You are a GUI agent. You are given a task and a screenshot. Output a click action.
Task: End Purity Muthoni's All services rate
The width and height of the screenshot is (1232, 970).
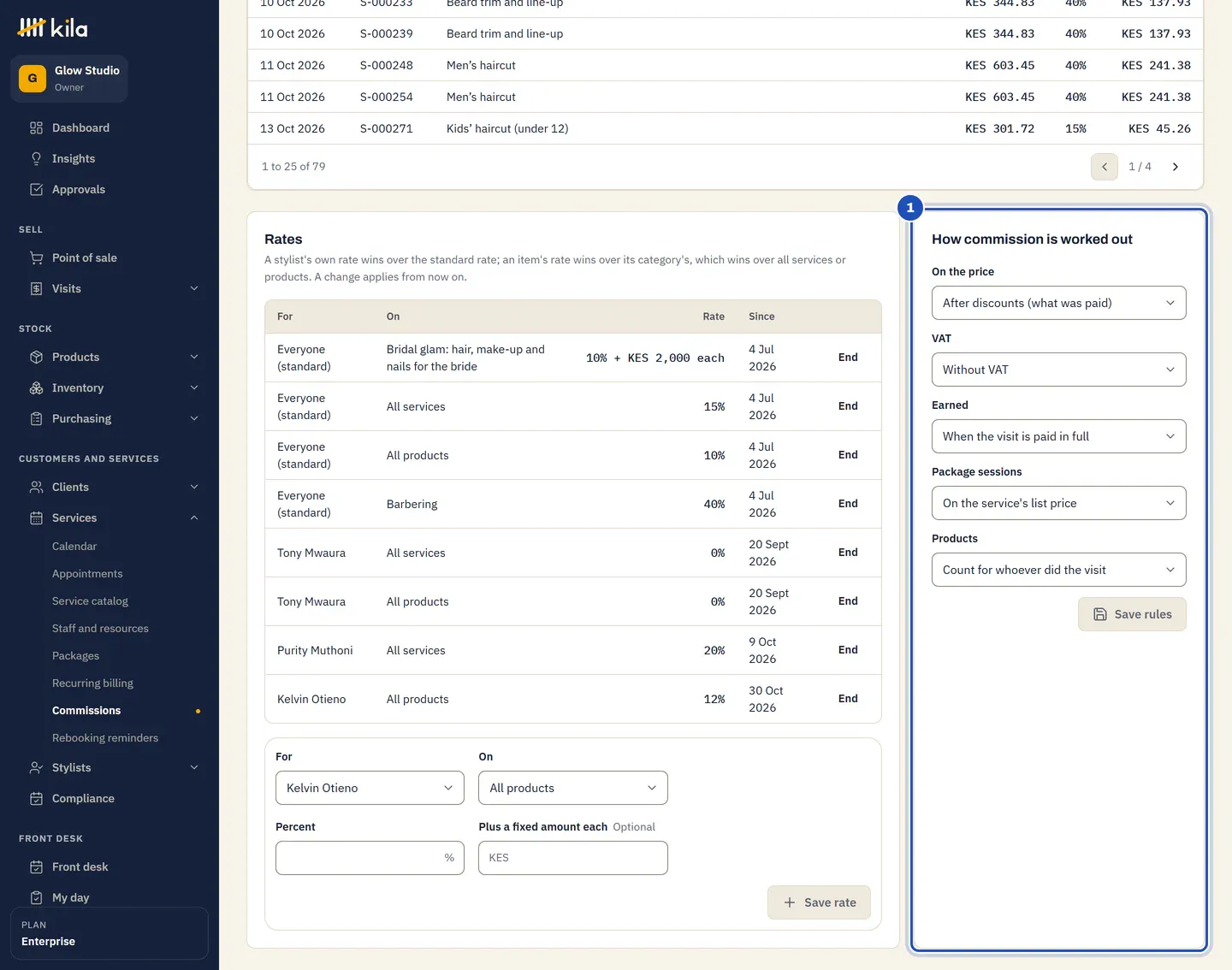(848, 650)
